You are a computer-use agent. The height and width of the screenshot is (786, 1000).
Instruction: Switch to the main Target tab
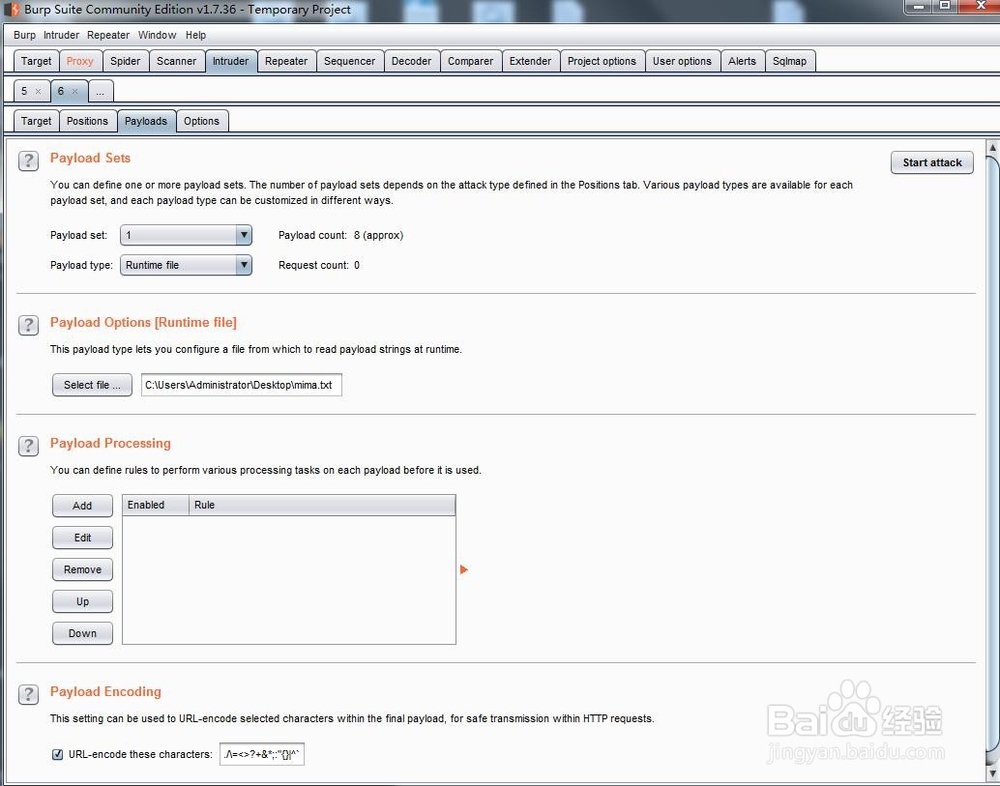pos(36,61)
